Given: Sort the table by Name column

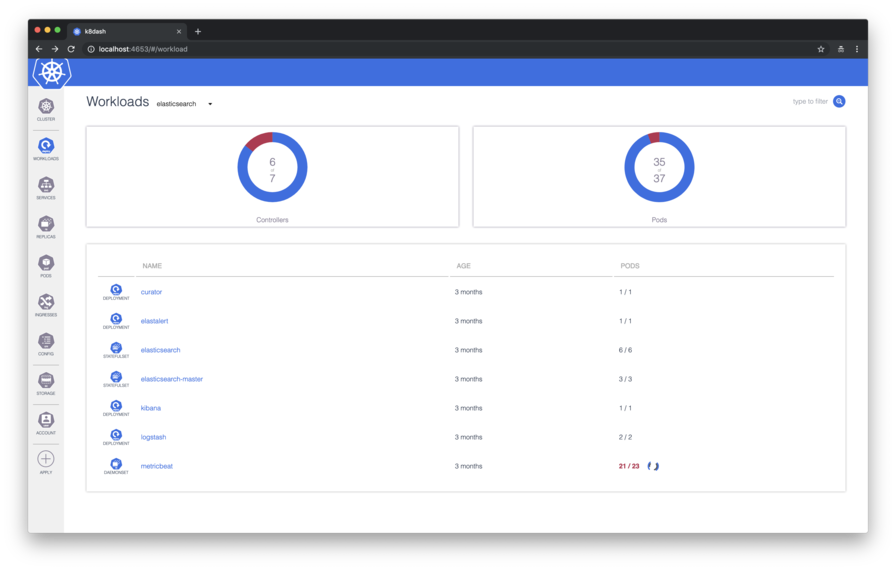Looking at the screenshot, I should pos(152,266).
